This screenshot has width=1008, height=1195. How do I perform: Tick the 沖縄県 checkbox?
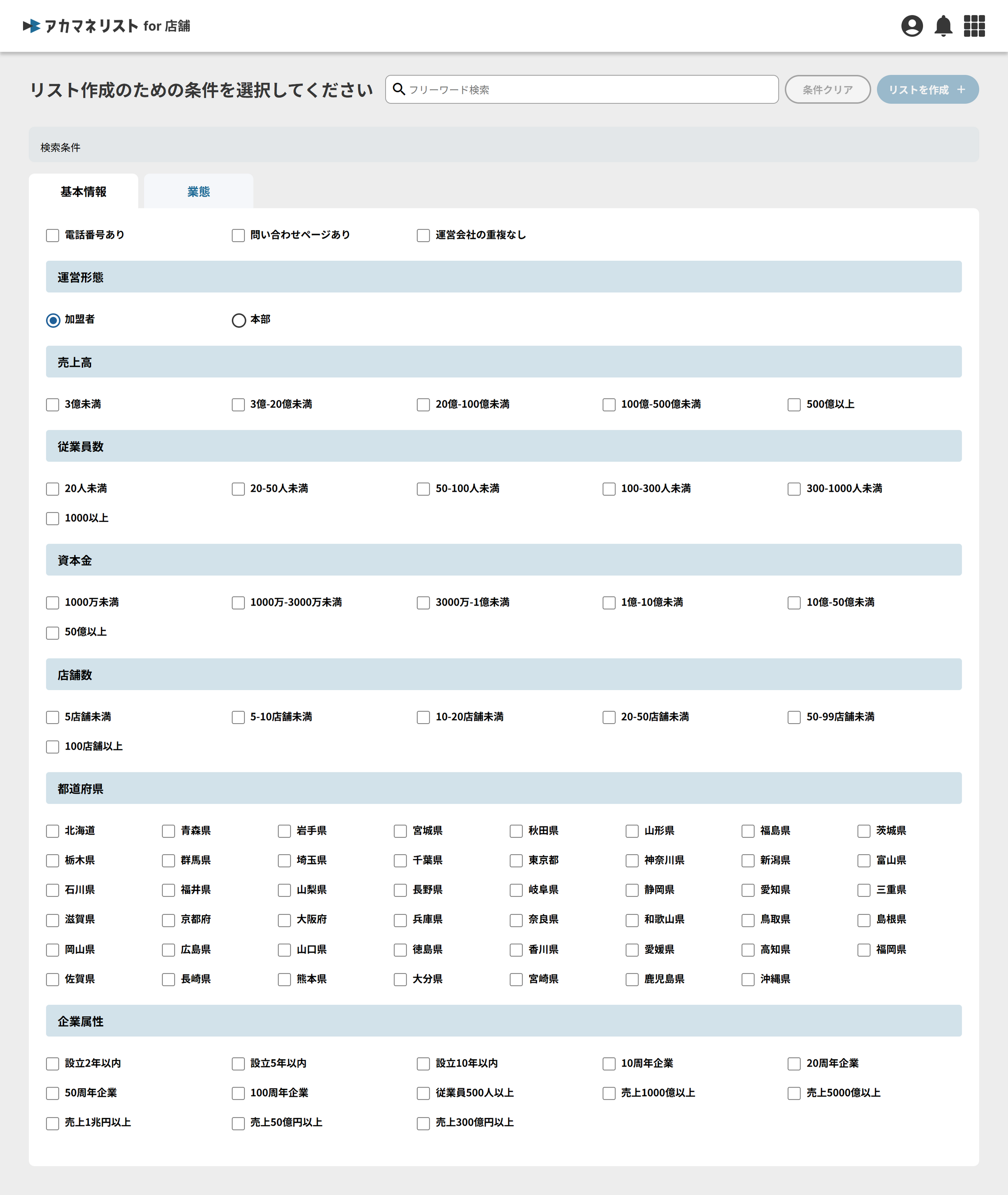tap(748, 979)
